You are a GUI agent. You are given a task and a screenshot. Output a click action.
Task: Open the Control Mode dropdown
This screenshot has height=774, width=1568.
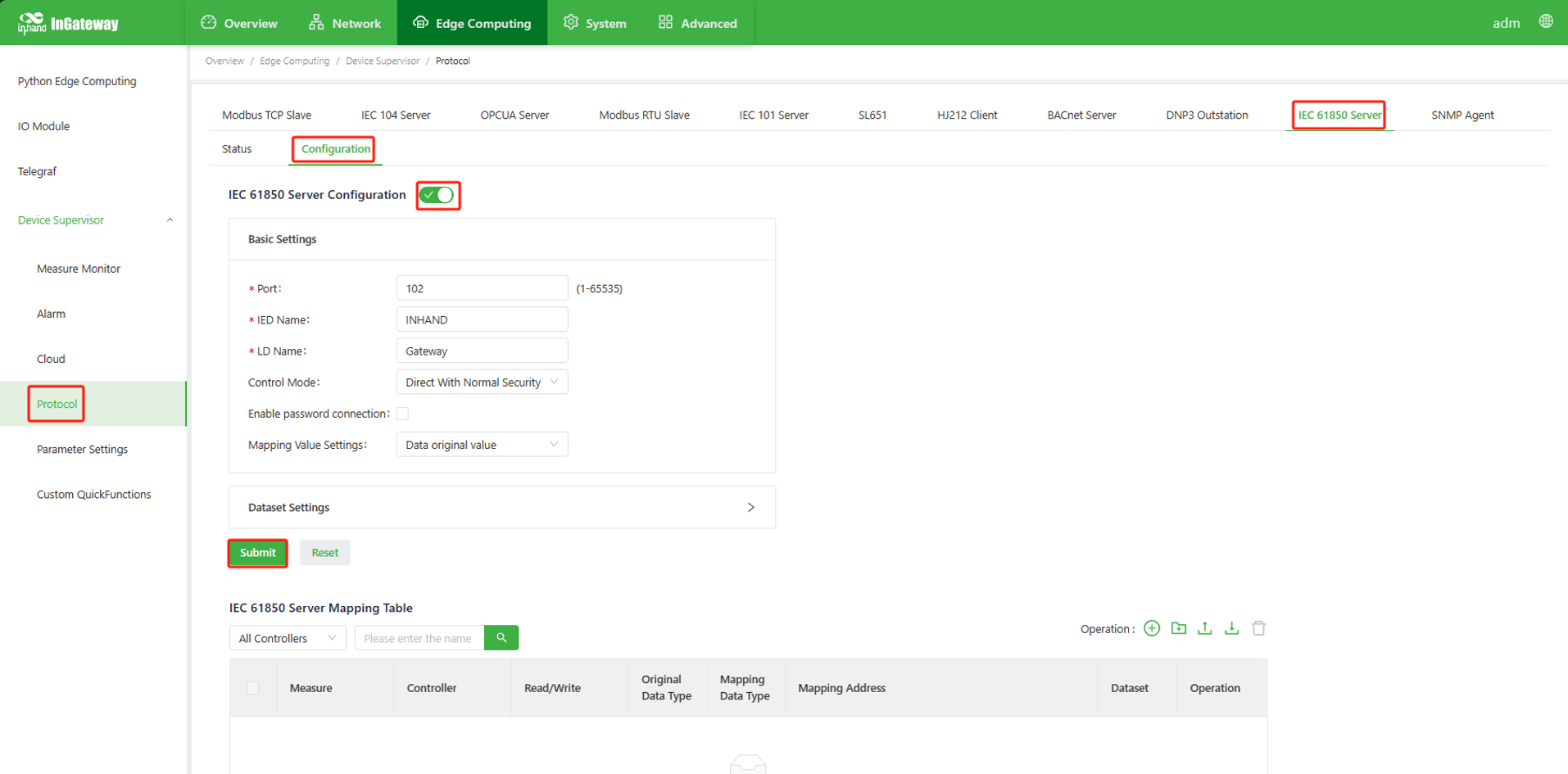[x=482, y=382]
